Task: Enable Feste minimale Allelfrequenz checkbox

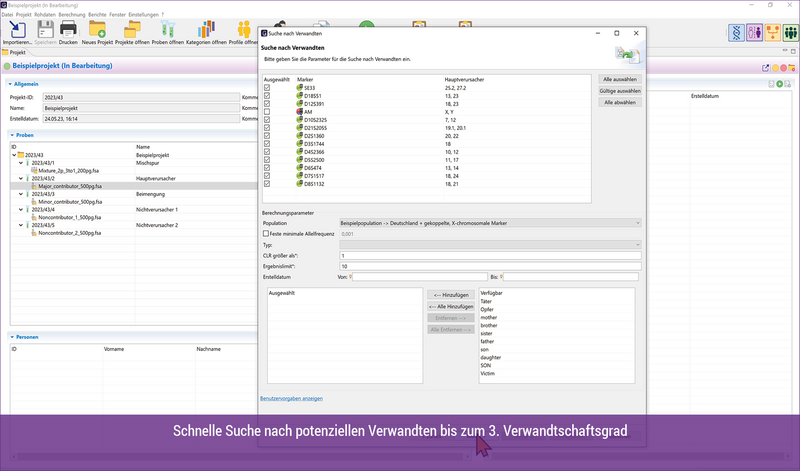Action: (266, 233)
